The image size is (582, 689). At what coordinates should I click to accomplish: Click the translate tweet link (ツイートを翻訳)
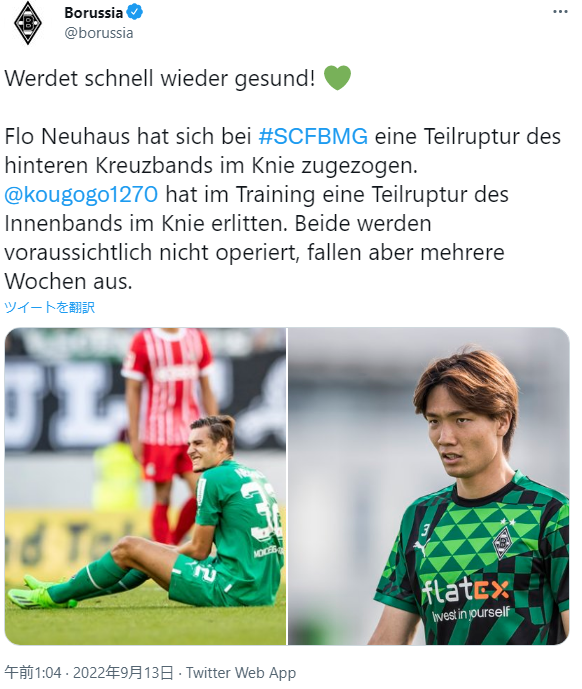[x=50, y=307]
